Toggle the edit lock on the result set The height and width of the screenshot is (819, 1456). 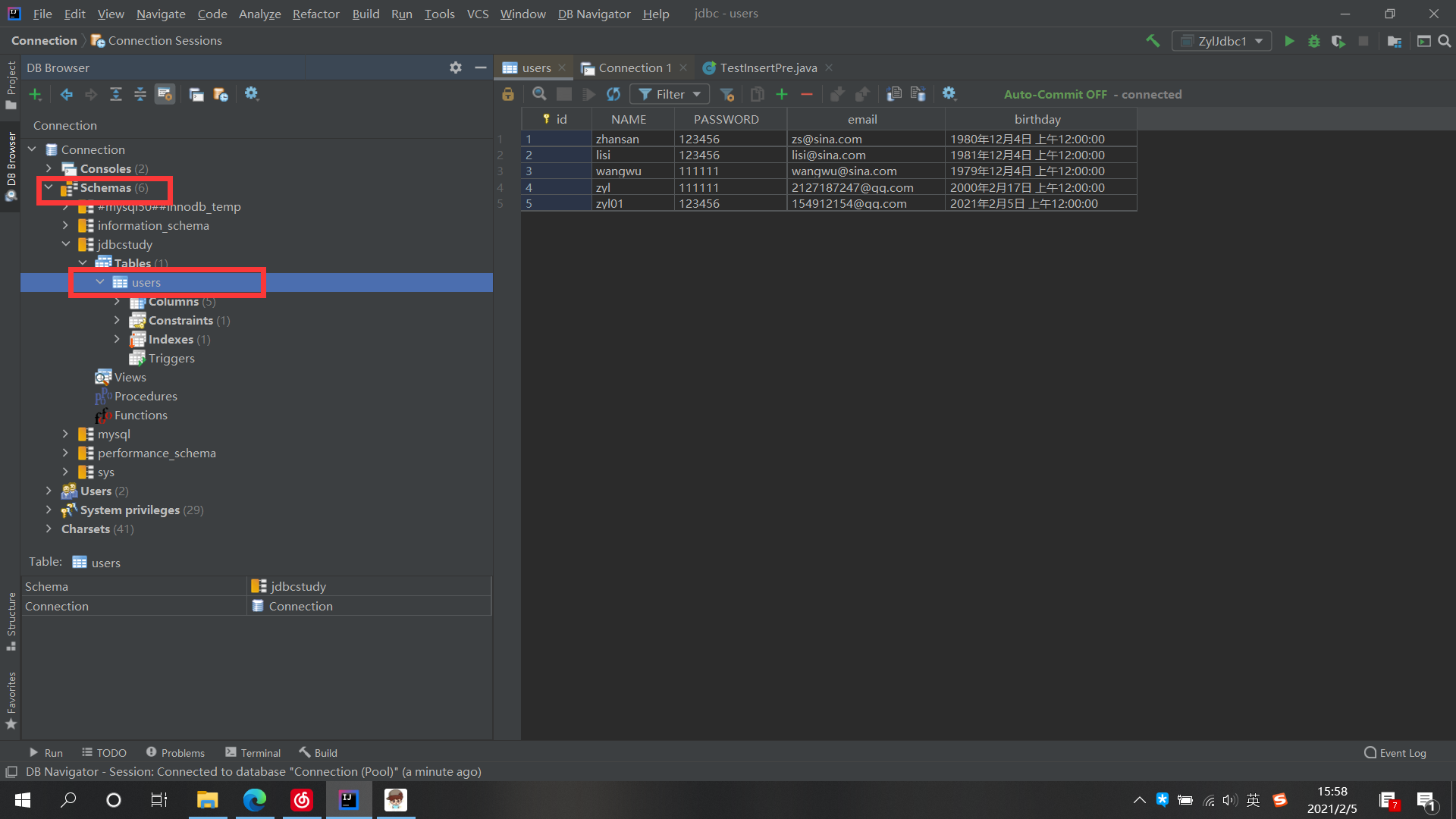click(508, 94)
